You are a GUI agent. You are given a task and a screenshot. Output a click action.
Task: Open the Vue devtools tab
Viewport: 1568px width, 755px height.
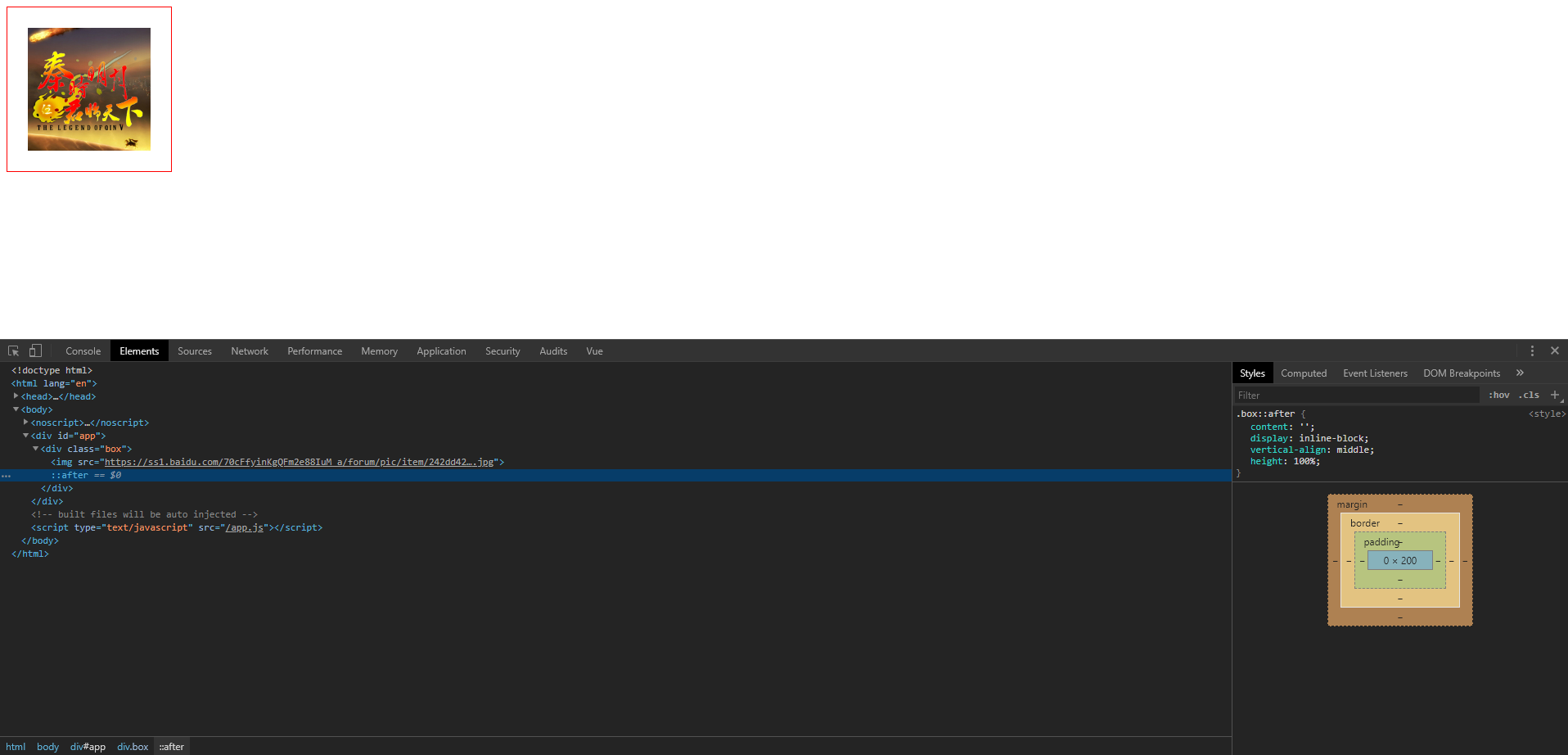(x=595, y=350)
